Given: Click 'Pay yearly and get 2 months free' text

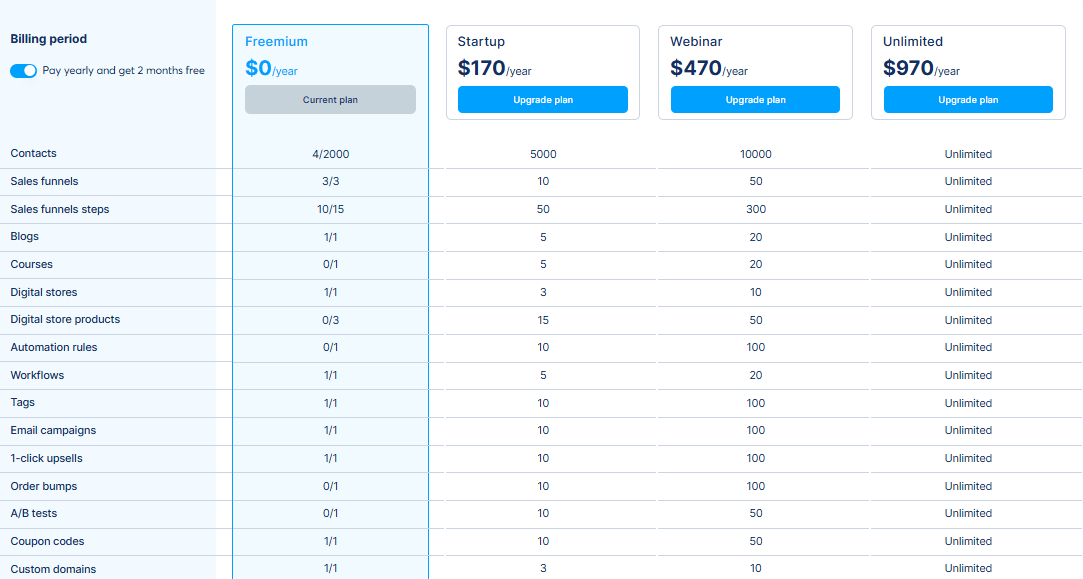Looking at the screenshot, I should (x=123, y=71).
